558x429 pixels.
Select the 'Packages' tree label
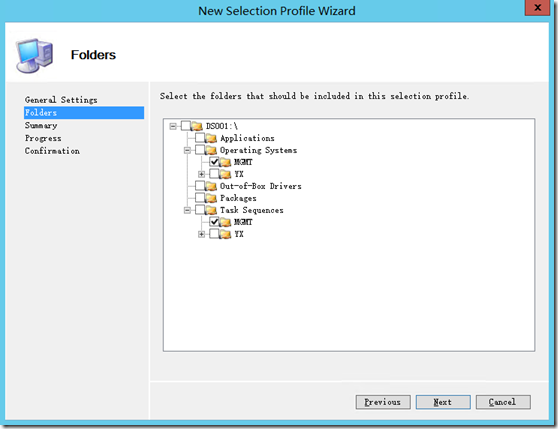238,198
